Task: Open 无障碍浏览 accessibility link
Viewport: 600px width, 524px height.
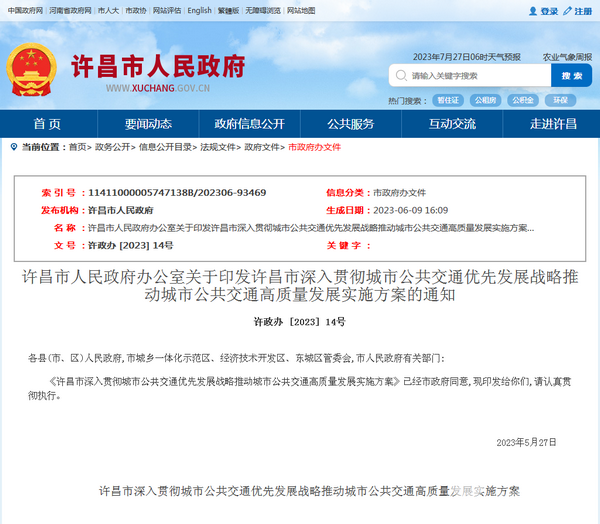Action: 264,10
